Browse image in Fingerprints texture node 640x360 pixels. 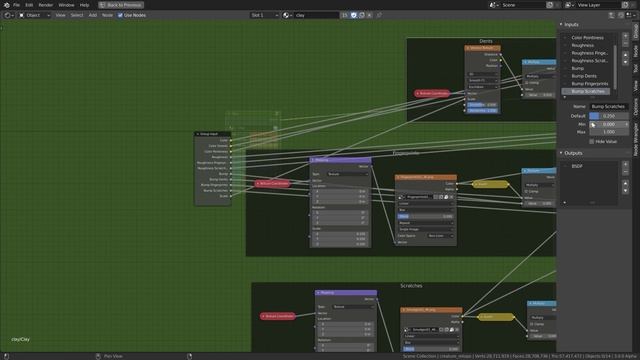coord(401,197)
